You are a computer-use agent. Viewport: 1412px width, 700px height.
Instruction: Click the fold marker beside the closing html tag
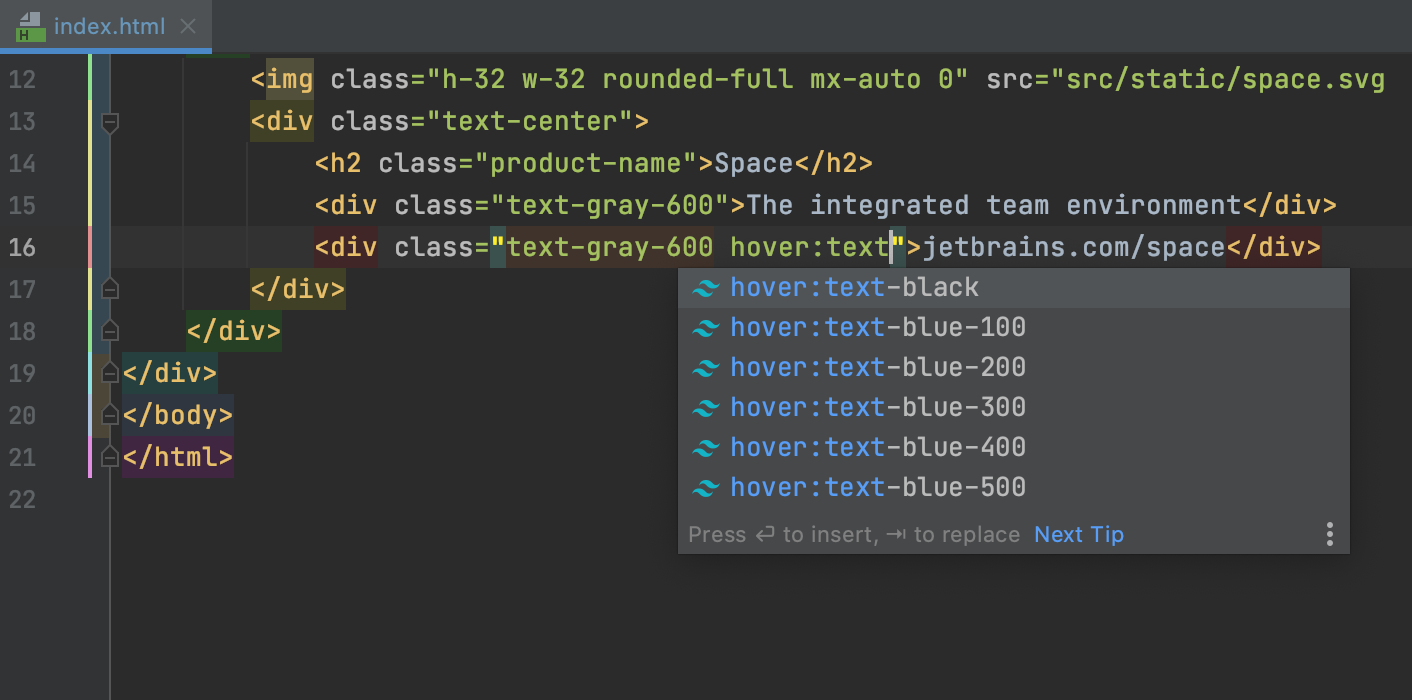110,456
